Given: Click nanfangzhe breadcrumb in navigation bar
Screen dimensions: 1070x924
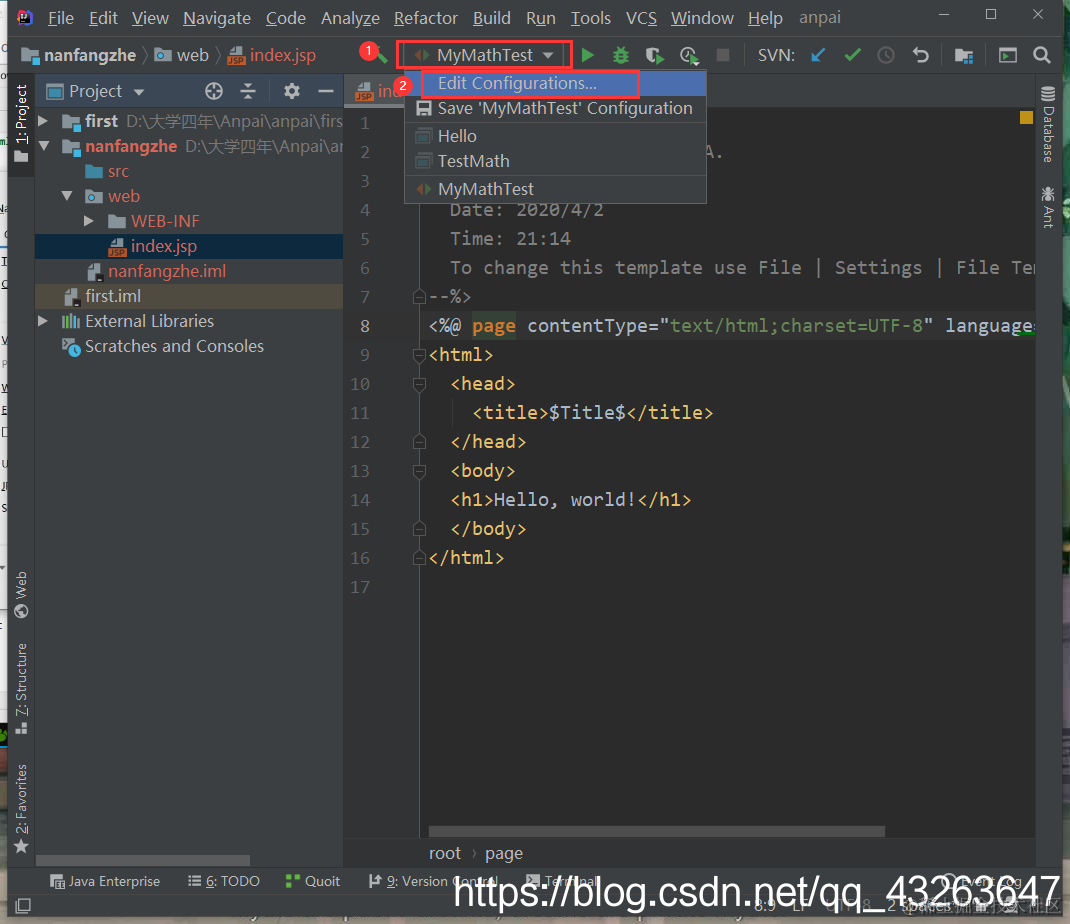Looking at the screenshot, I should (x=79, y=55).
